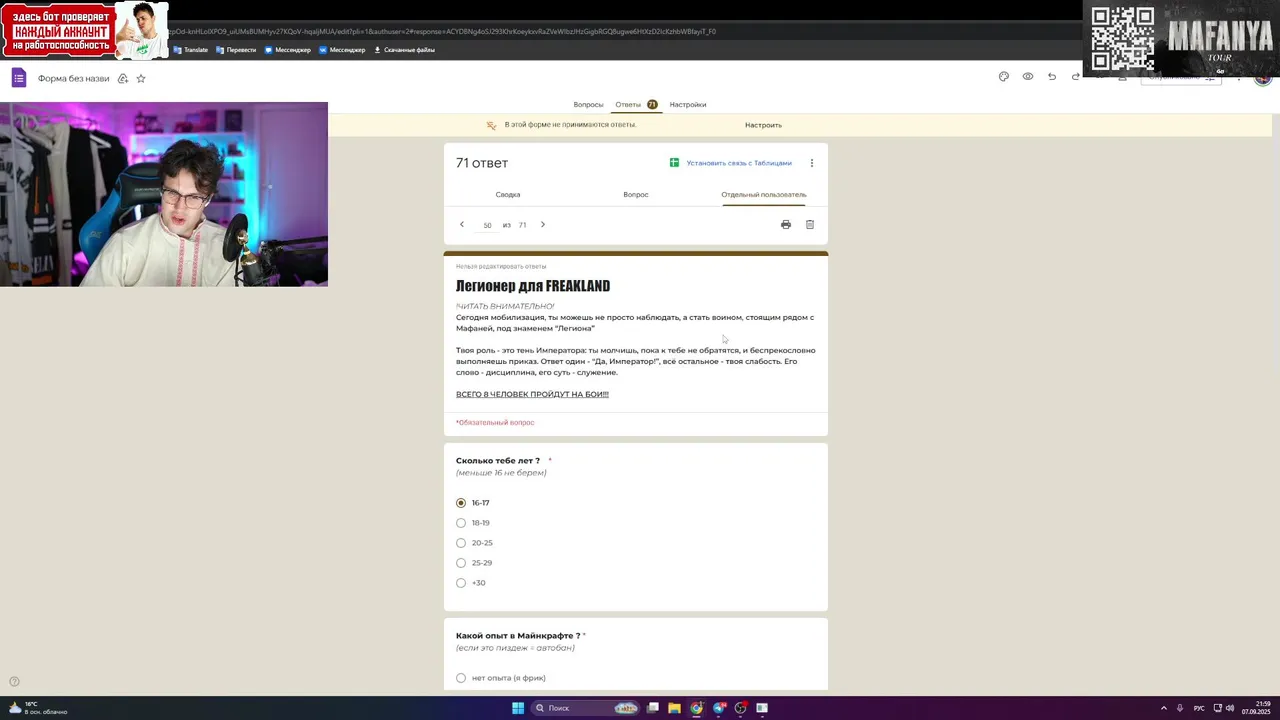Click the 'Сколько тебе лет ?' question title
Image resolution: width=1280 pixels, height=720 pixels.
[498, 461]
